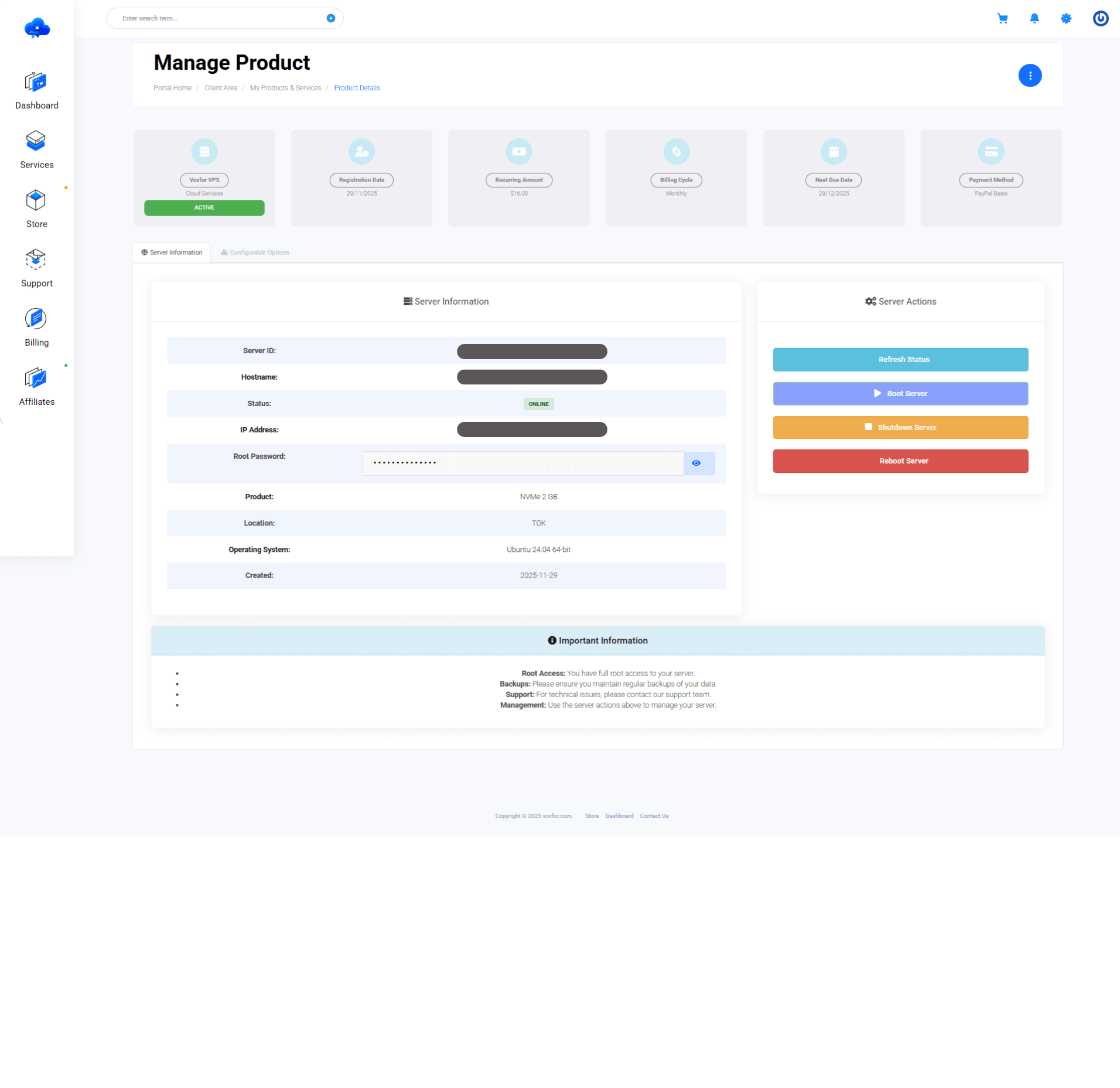Go to Dashboard in sidebar

36,91
